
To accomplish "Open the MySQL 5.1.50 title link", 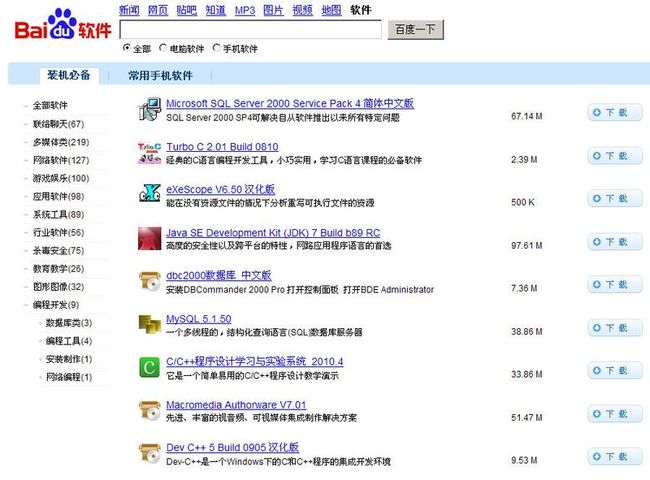I will (x=199, y=319).
